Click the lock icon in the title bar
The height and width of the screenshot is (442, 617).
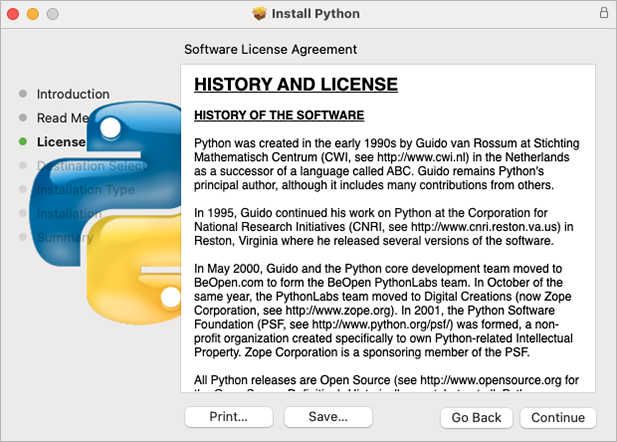click(603, 14)
